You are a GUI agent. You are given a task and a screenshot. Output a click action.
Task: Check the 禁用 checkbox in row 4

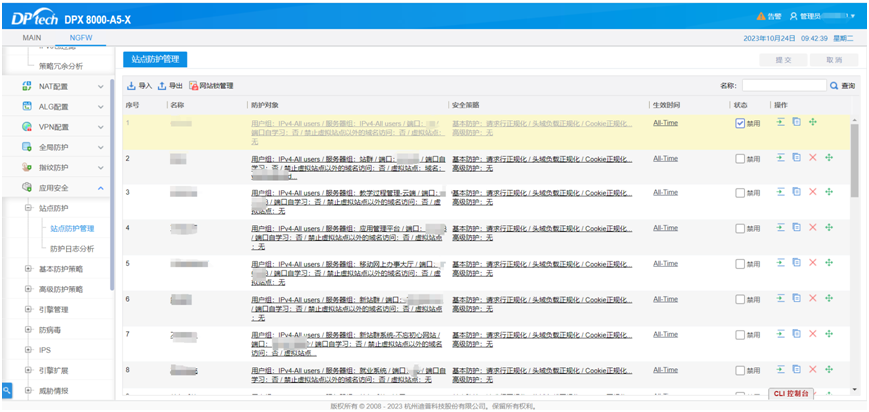(x=740, y=228)
